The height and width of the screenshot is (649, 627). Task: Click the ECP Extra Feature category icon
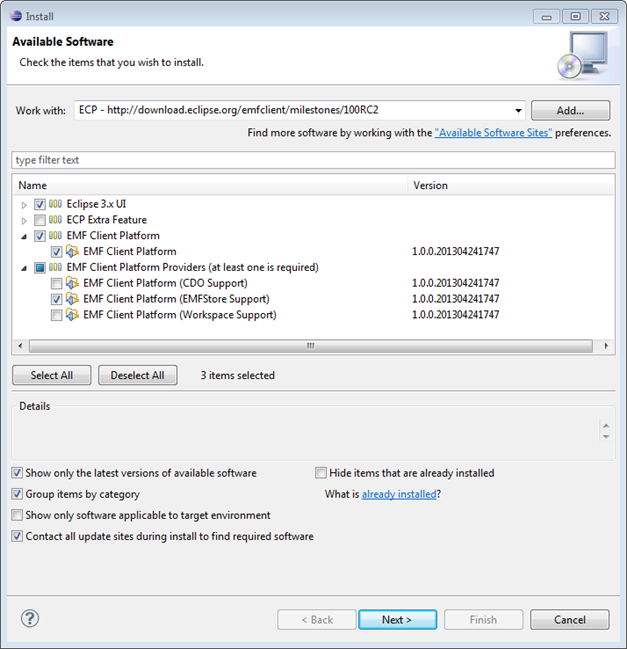(55, 219)
